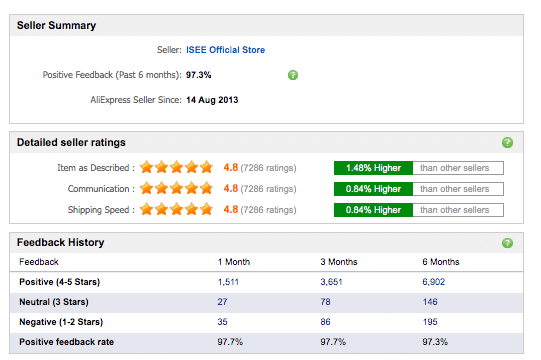Screen dimensions: 541x360
Task: Click (7286 ratings) beside Communication
Action: [x=268, y=189]
